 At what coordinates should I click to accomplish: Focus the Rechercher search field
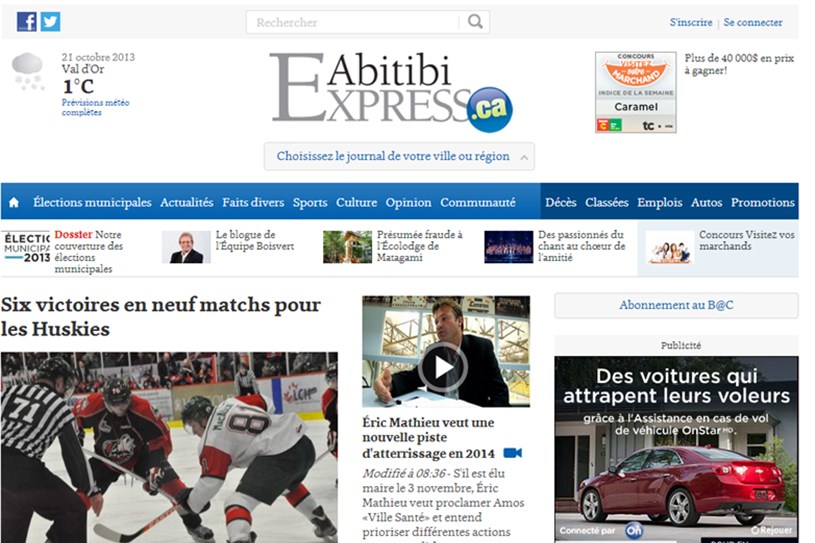(x=355, y=22)
